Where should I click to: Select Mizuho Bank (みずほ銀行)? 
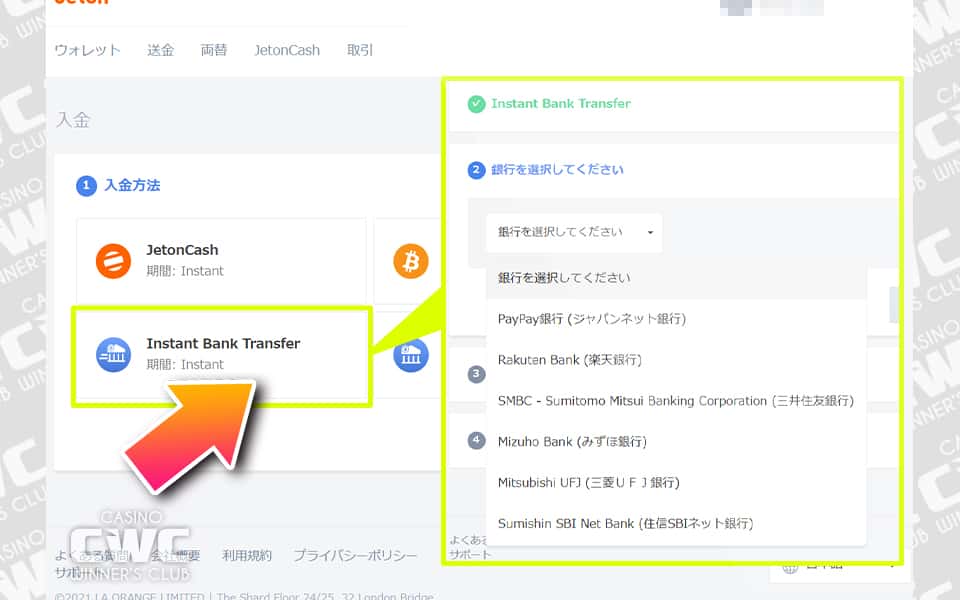point(676,442)
